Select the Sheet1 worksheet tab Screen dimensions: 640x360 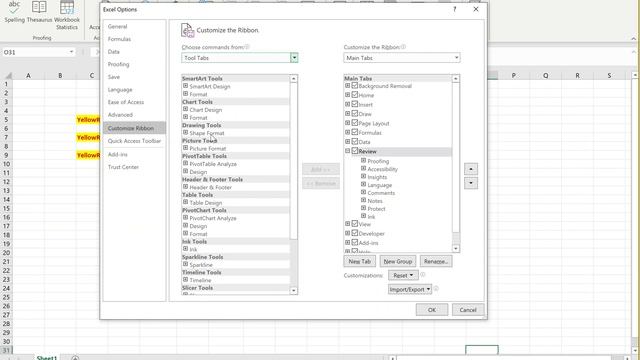pos(47,358)
